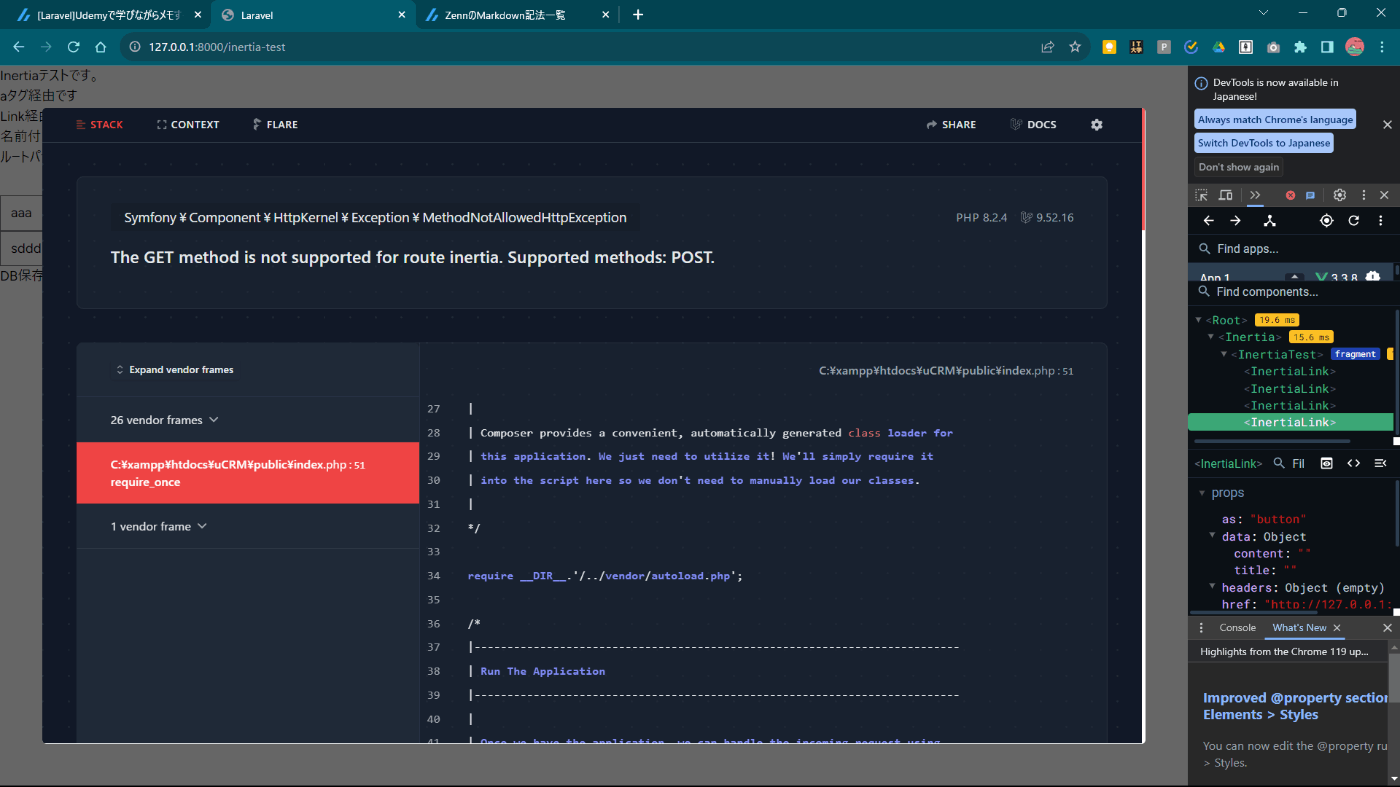Click Don't show again button
This screenshot has height=787, width=1400.
[1238, 167]
